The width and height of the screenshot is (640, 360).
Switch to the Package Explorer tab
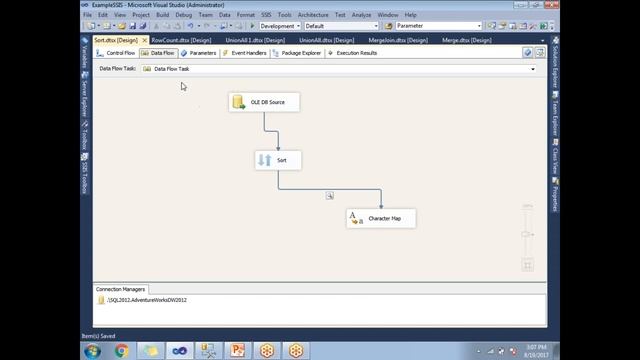[297, 53]
